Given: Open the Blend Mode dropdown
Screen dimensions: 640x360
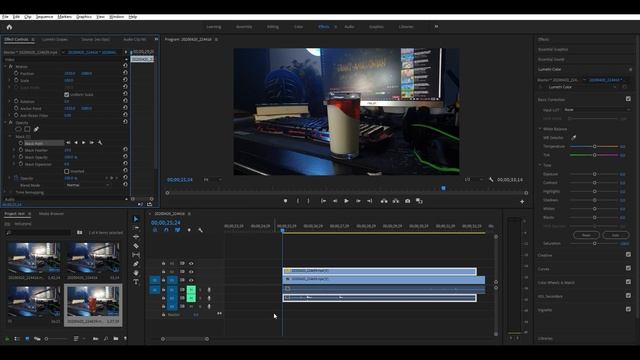Looking at the screenshot, I should (x=88, y=185).
